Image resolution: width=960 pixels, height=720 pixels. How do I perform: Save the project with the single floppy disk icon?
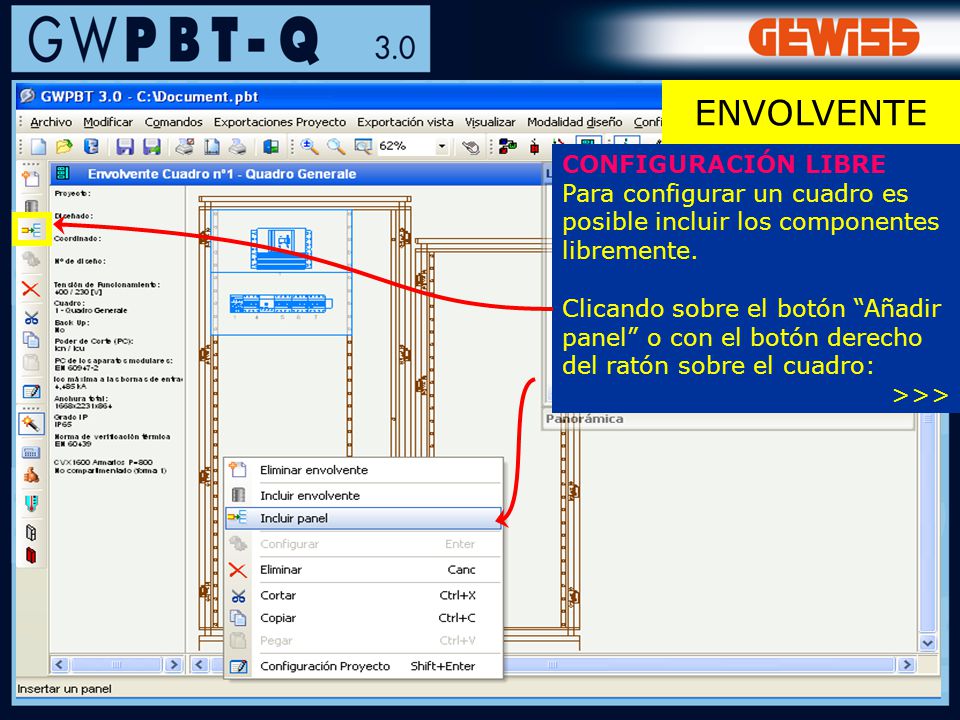(125, 147)
